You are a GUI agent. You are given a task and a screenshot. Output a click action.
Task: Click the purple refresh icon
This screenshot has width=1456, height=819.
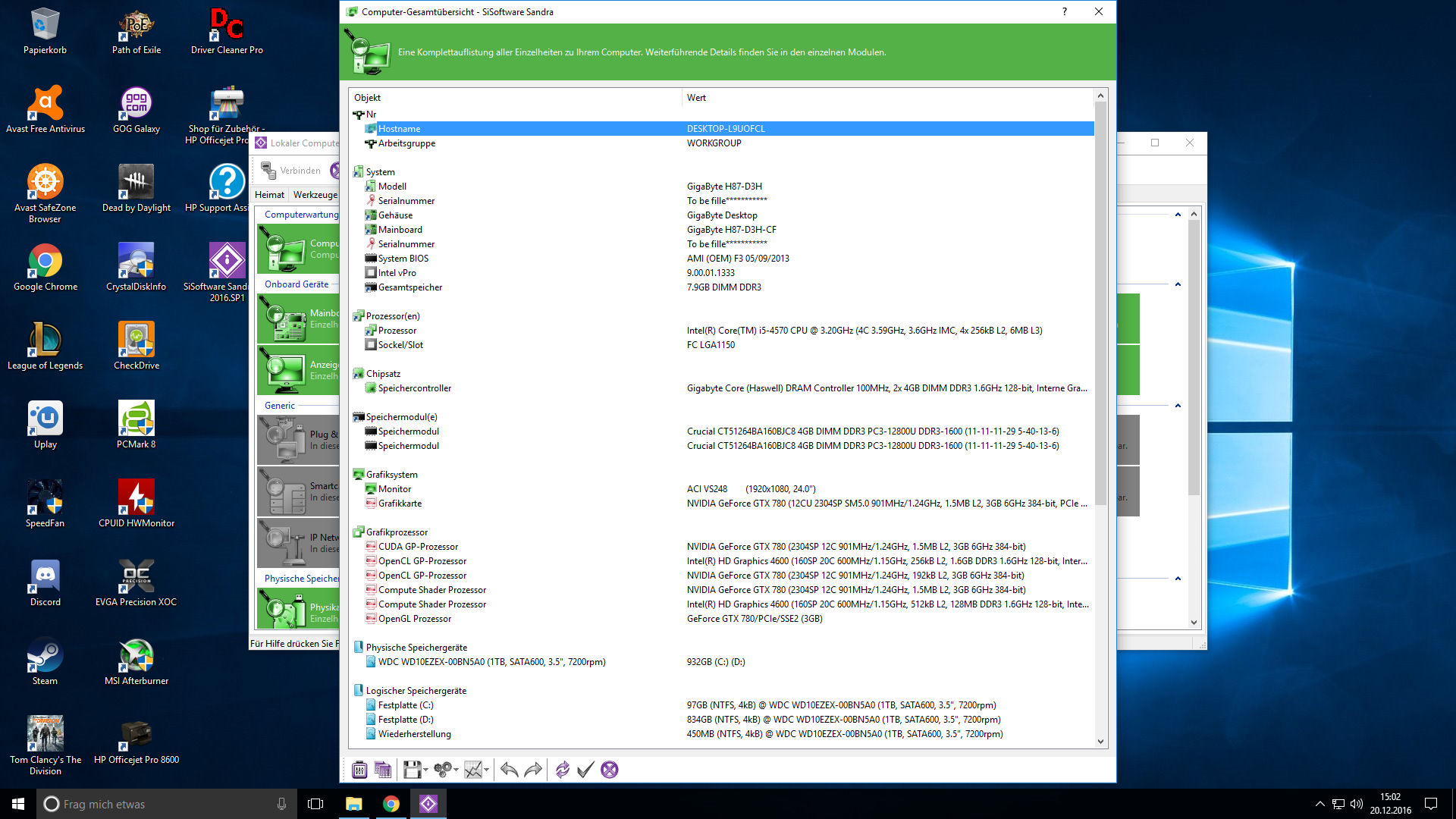(x=562, y=770)
